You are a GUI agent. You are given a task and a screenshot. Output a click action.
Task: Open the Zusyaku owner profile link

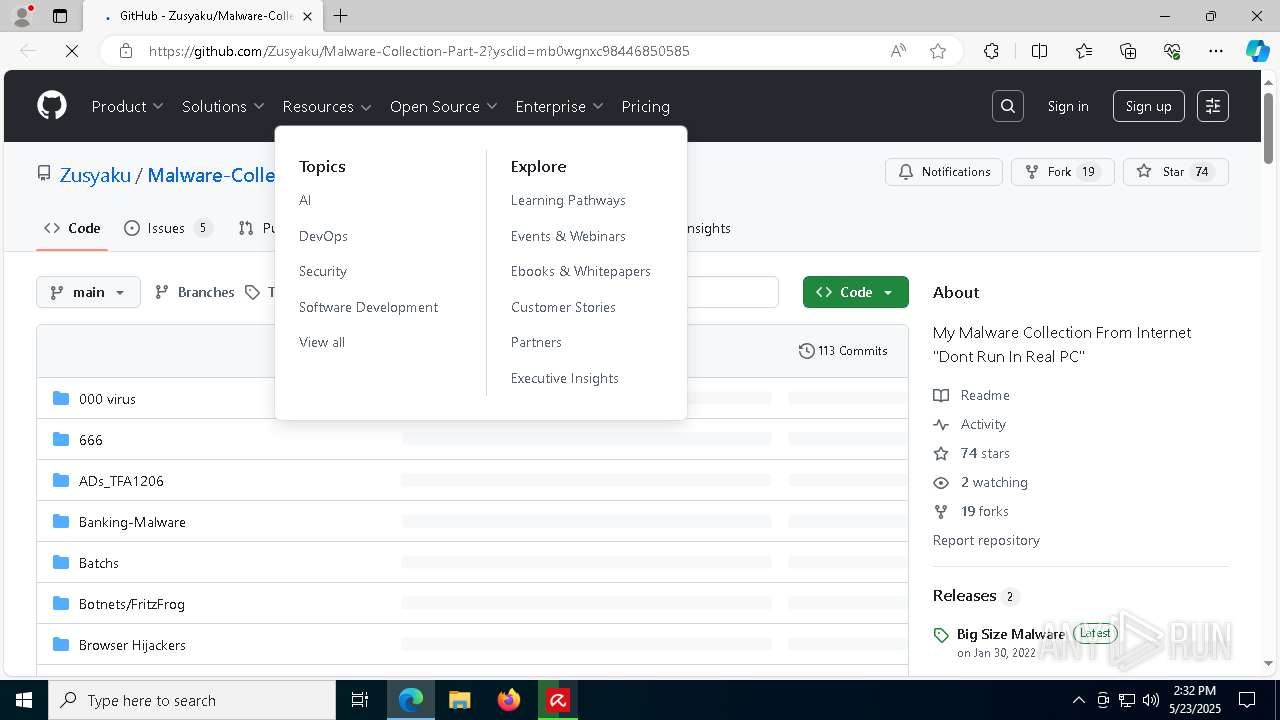95,175
